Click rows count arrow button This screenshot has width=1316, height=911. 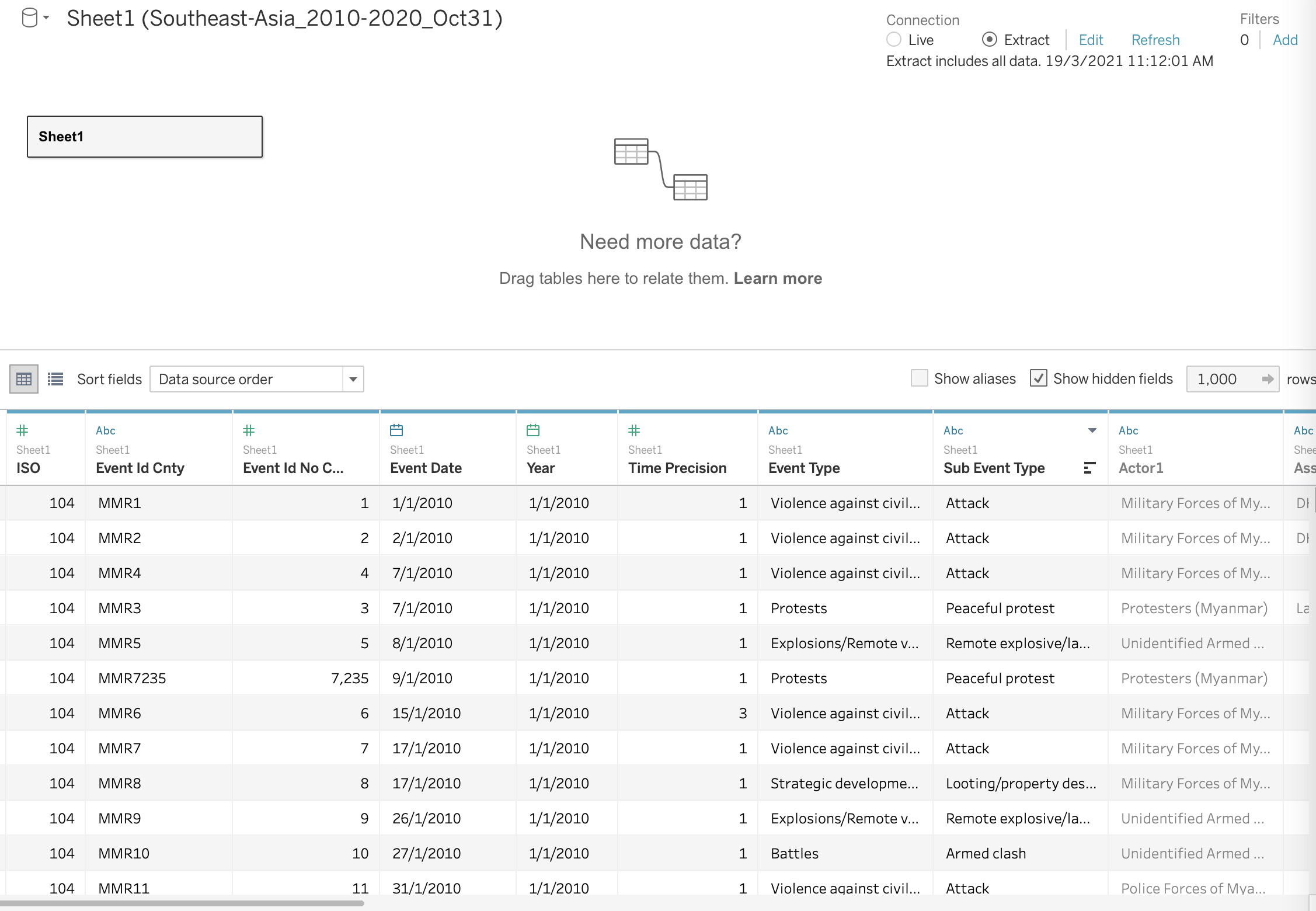(1267, 379)
